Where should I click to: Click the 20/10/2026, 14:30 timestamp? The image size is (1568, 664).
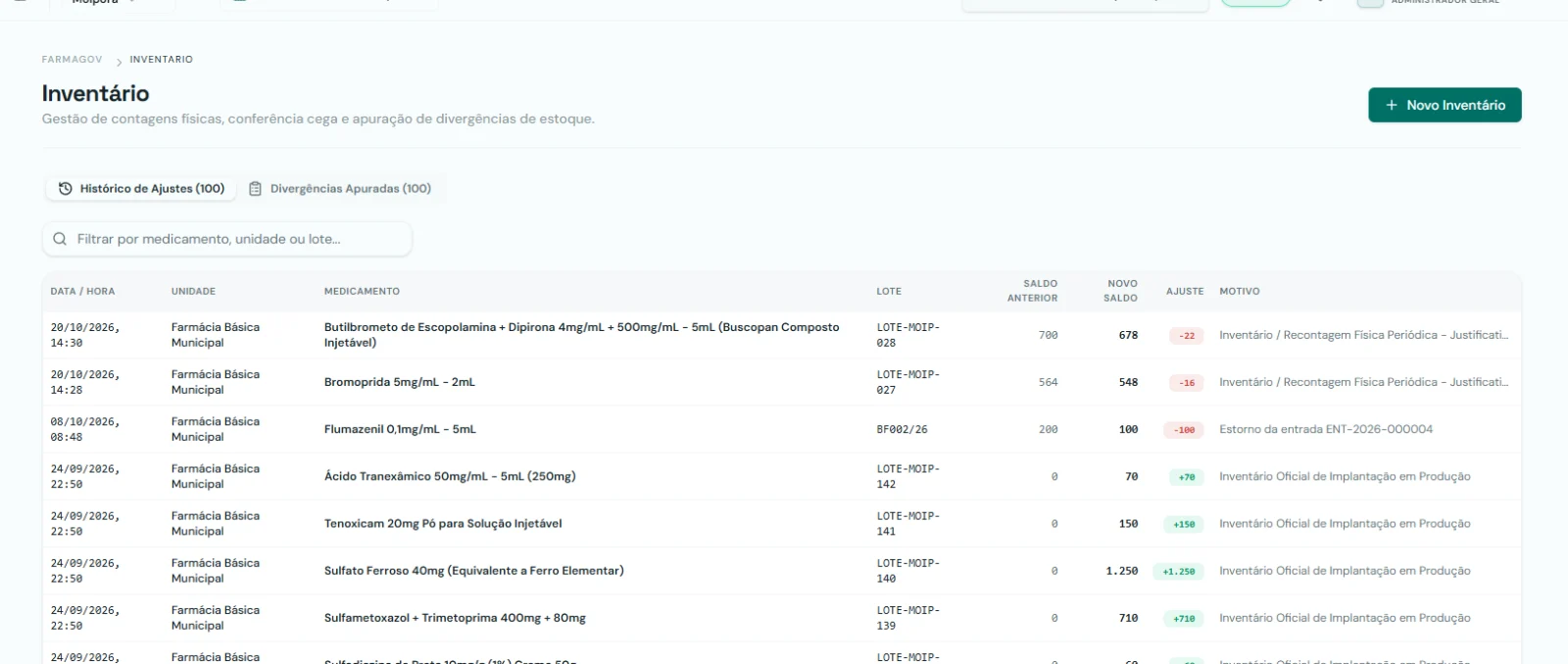(x=85, y=335)
